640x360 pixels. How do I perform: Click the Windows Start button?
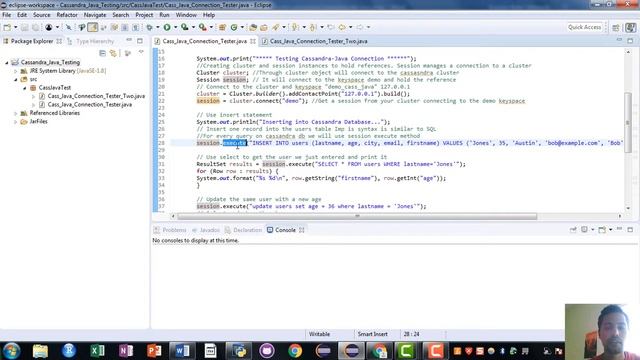(x=11, y=351)
